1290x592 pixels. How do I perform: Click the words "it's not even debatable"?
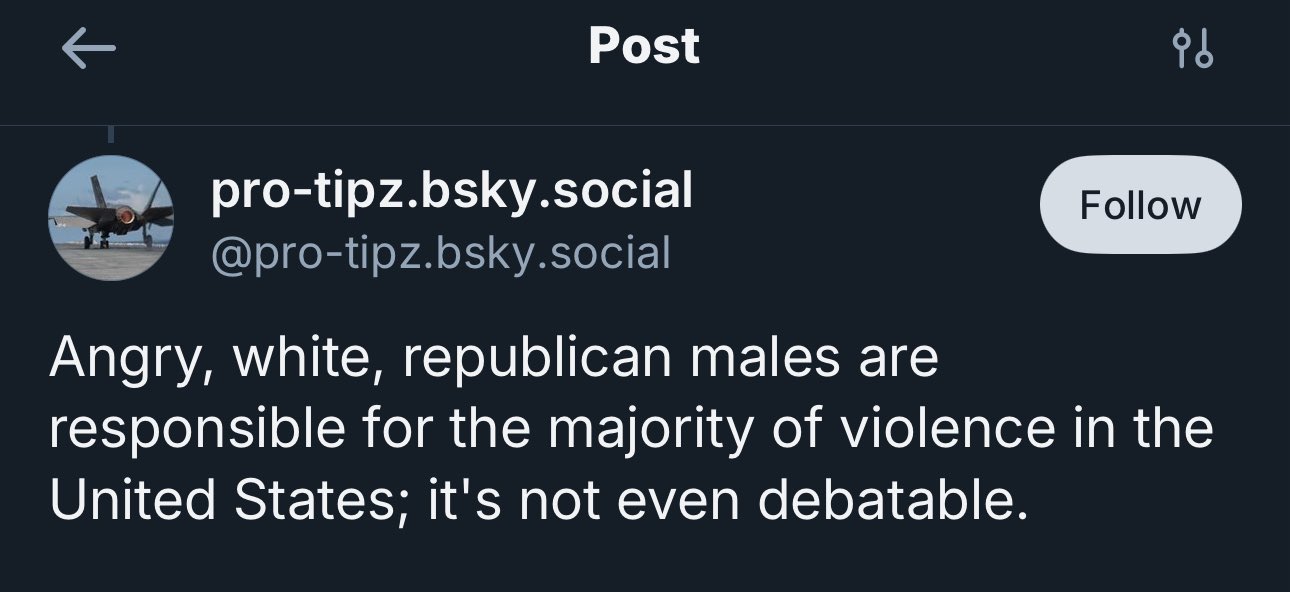click(728, 499)
